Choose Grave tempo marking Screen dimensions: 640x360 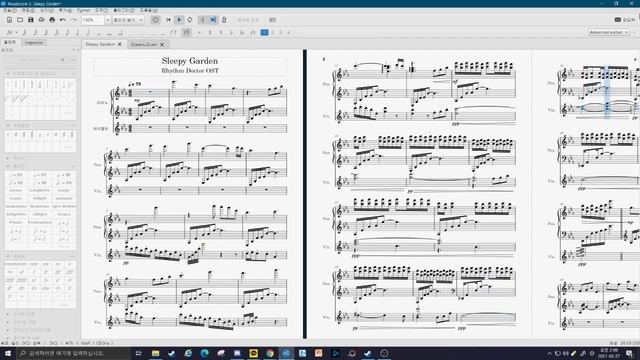[x=16, y=191]
